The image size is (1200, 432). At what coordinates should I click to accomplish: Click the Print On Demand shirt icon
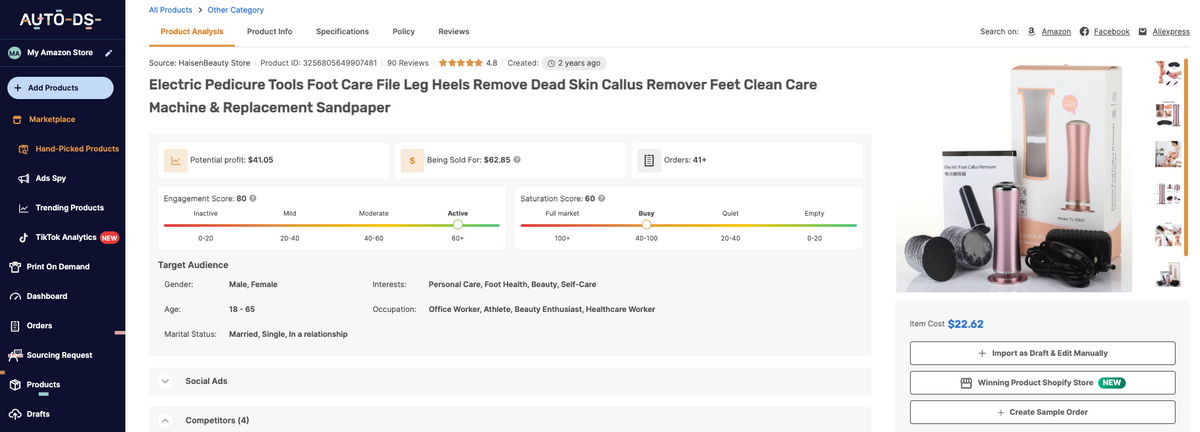(15, 267)
